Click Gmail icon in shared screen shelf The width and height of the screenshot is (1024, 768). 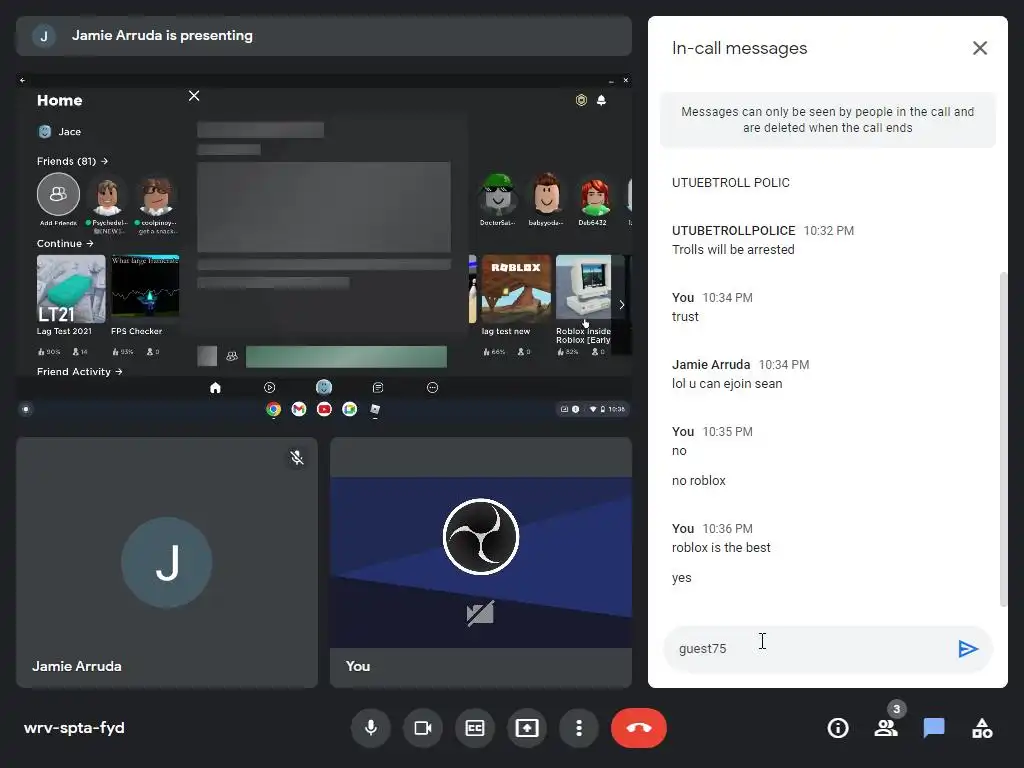pyautogui.click(x=298, y=409)
